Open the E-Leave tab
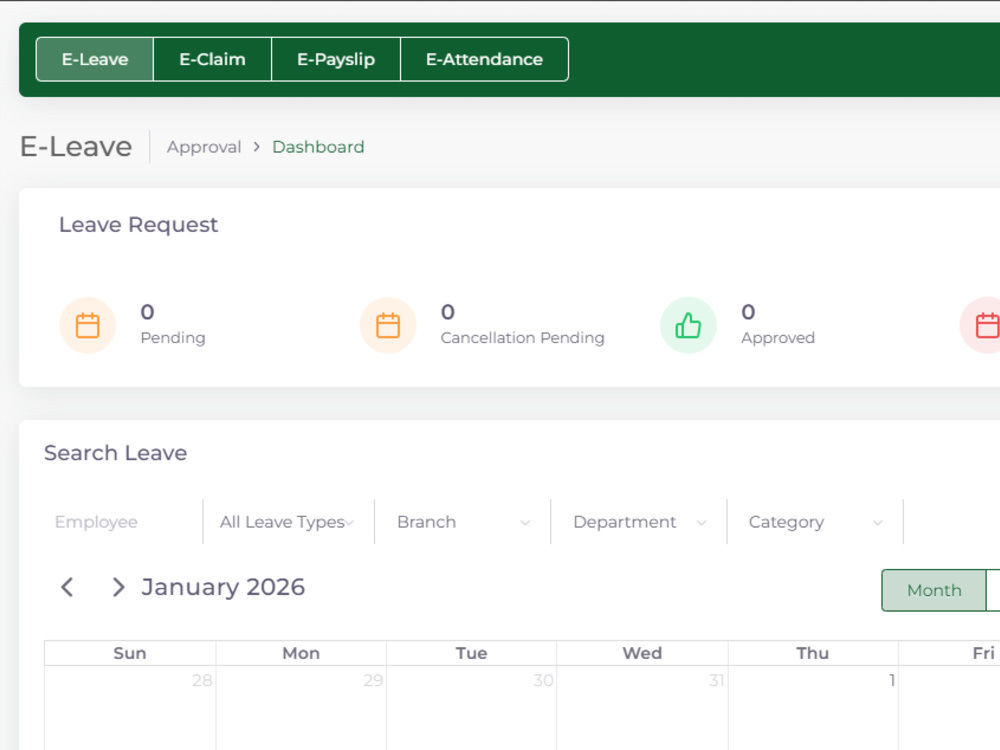Viewport: 1000px width, 750px height. (94, 59)
